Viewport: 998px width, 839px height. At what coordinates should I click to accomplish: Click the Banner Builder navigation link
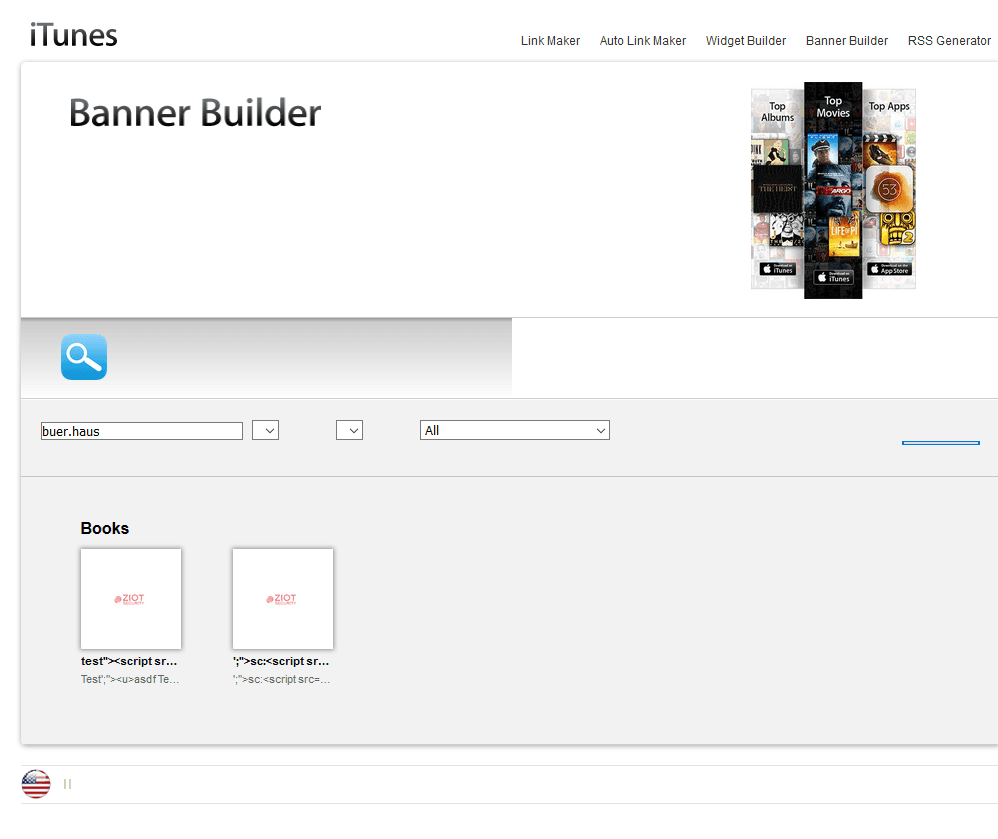[x=847, y=41]
